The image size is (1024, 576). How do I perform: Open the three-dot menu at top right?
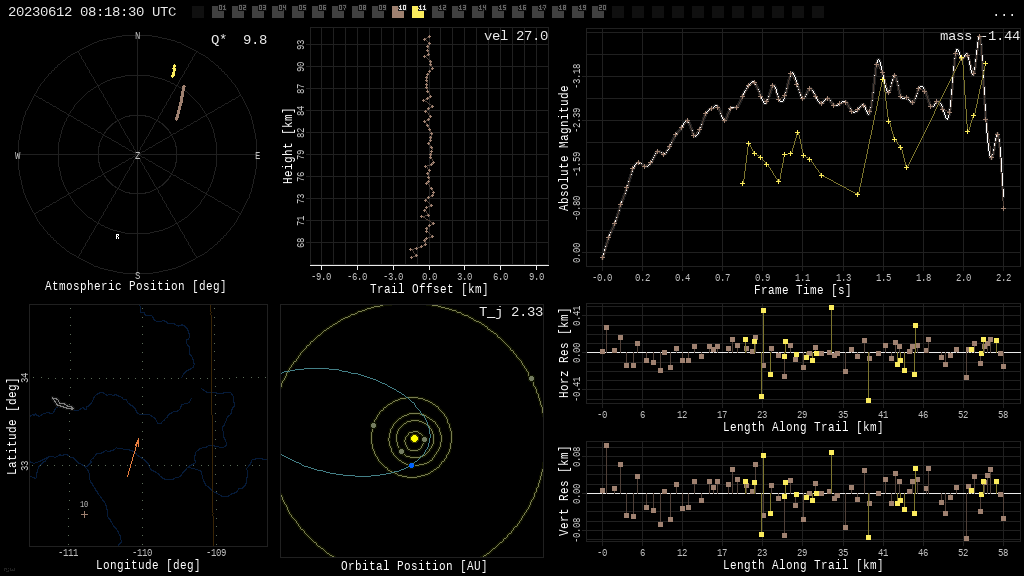pos(1003,14)
